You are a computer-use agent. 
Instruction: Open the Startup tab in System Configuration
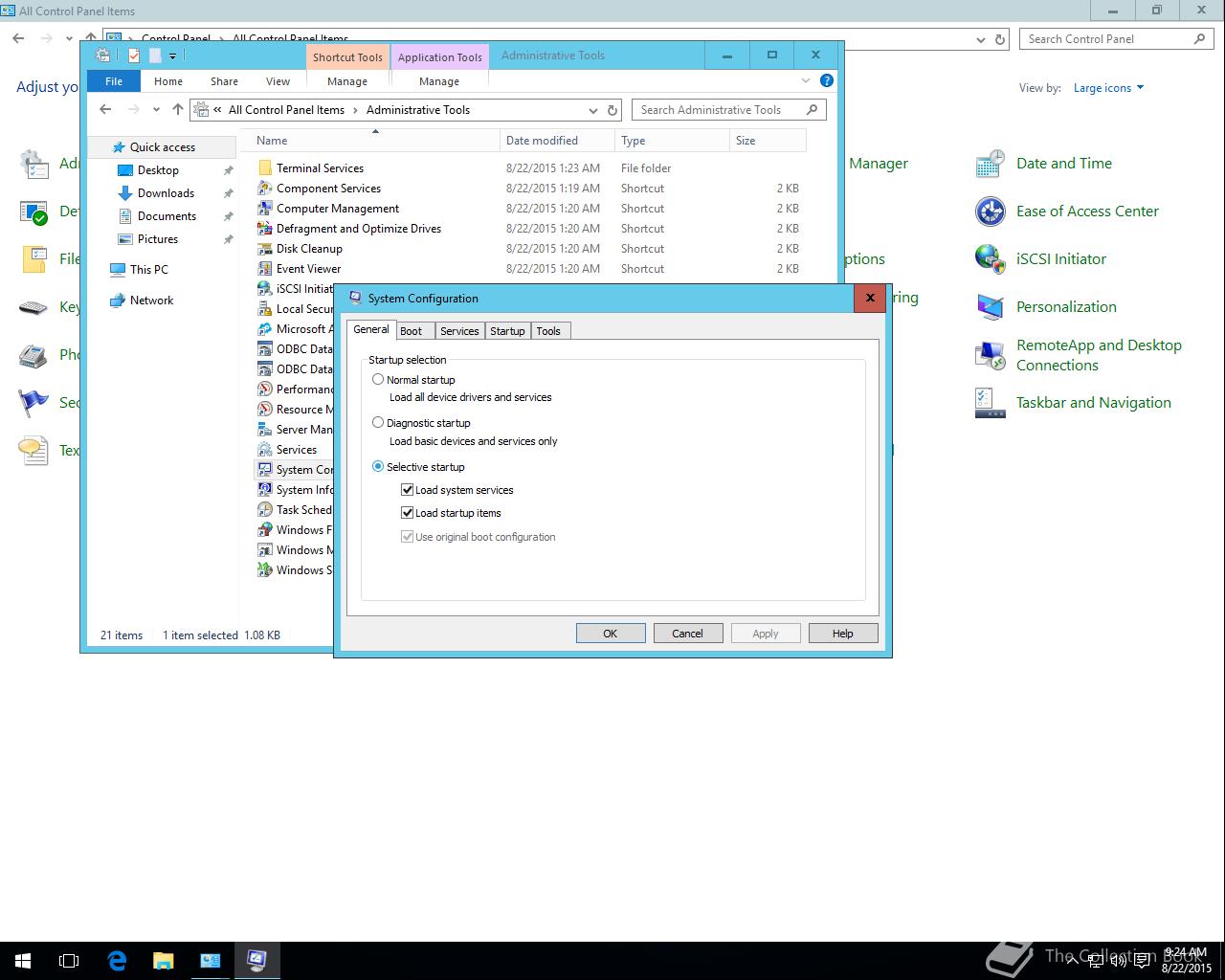(507, 331)
